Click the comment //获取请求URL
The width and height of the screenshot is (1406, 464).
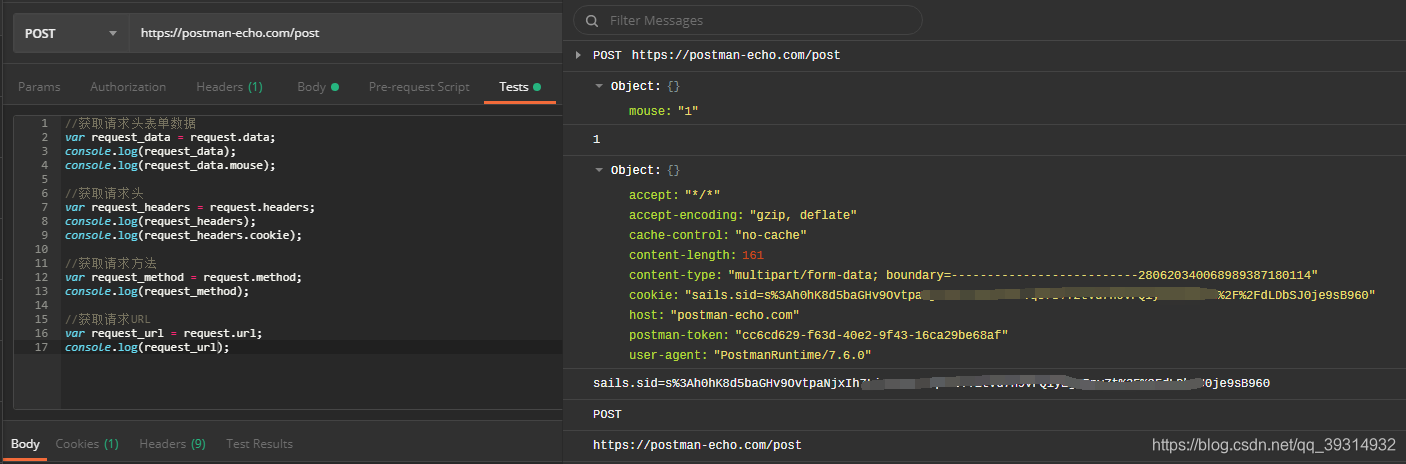[x=108, y=319]
